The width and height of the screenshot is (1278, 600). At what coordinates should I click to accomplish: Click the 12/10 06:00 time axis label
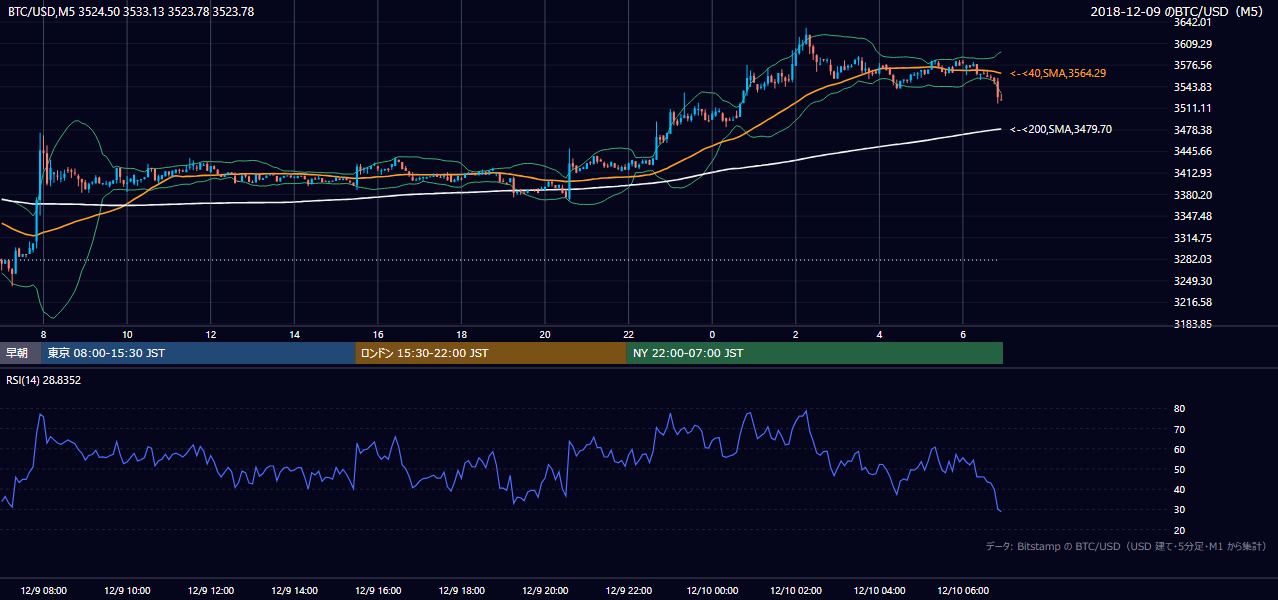point(963,591)
